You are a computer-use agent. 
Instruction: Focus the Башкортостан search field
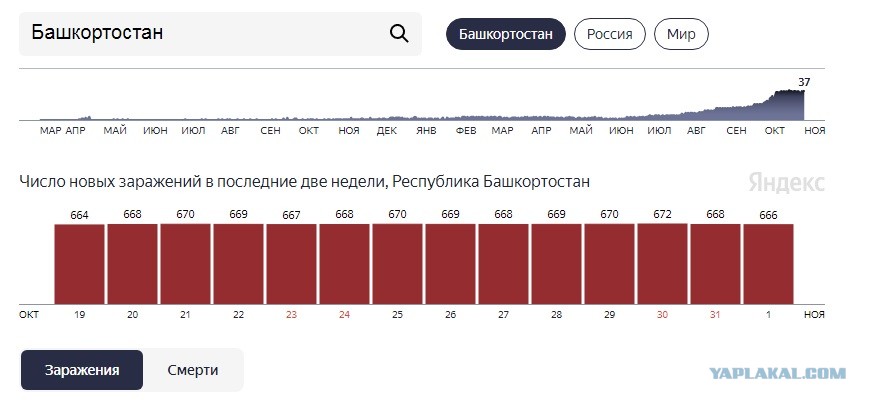coord(220,34)
